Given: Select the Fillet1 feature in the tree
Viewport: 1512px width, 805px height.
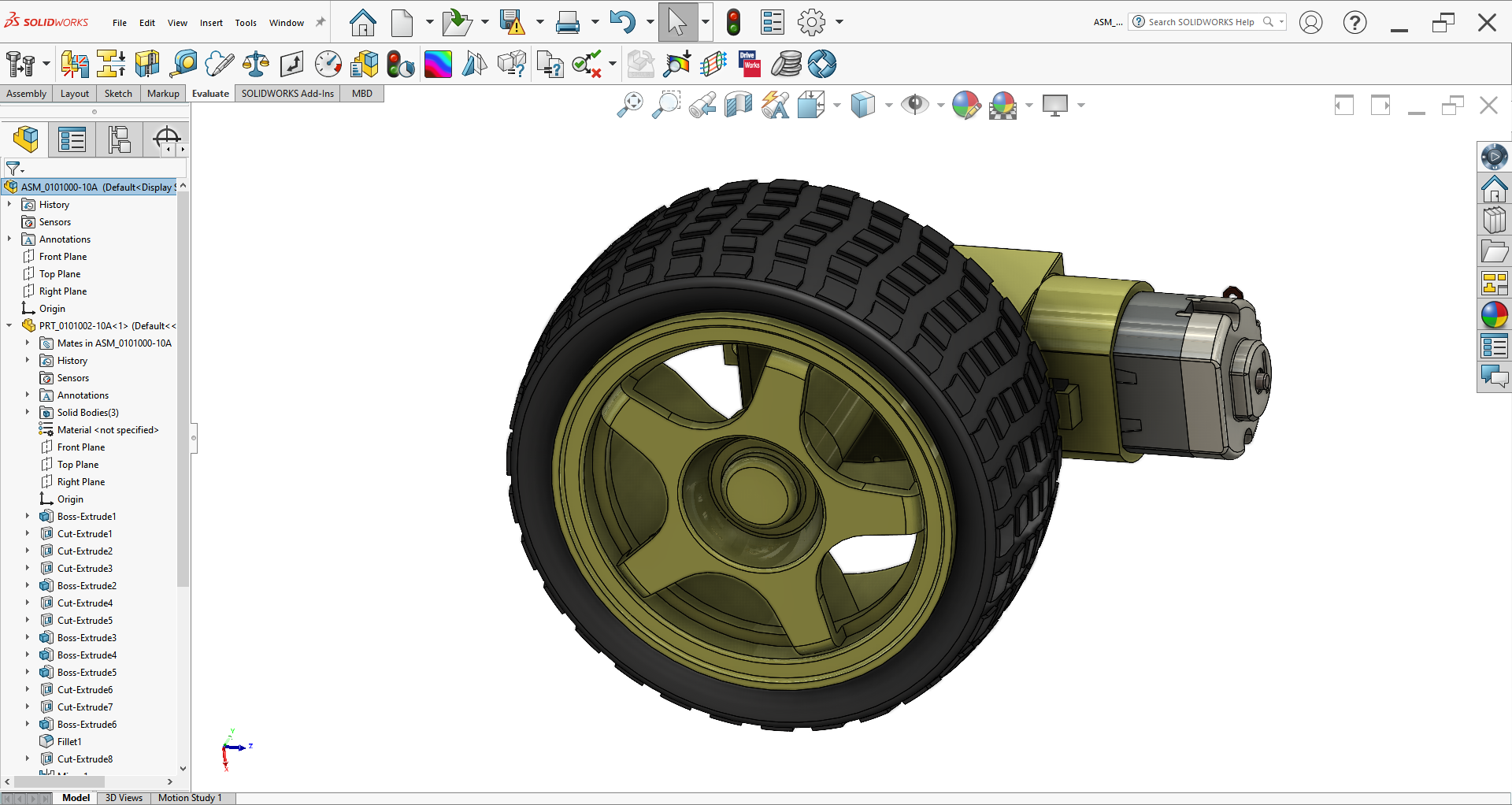Looking at the screenshot, I should (x=69, y=742).
